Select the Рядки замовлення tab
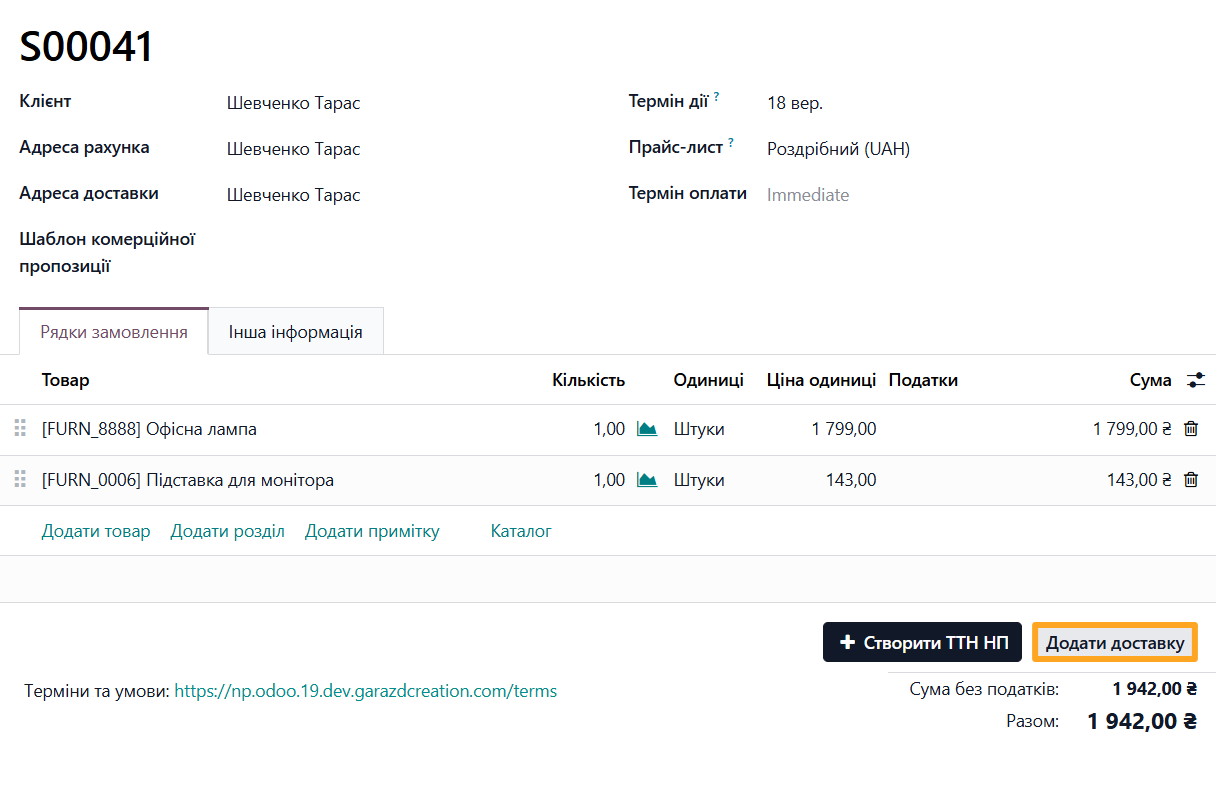1216x799 pixels. pyautogui.click(x=114, y=332)
